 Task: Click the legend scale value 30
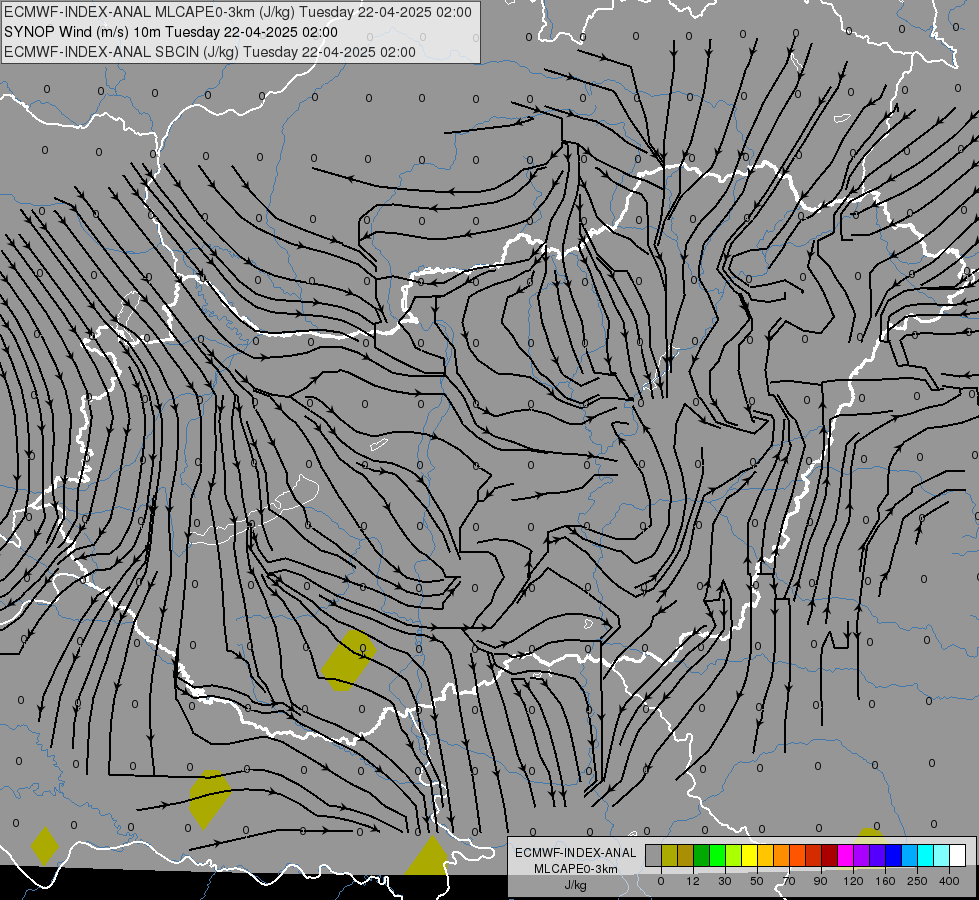pos(725,881)
